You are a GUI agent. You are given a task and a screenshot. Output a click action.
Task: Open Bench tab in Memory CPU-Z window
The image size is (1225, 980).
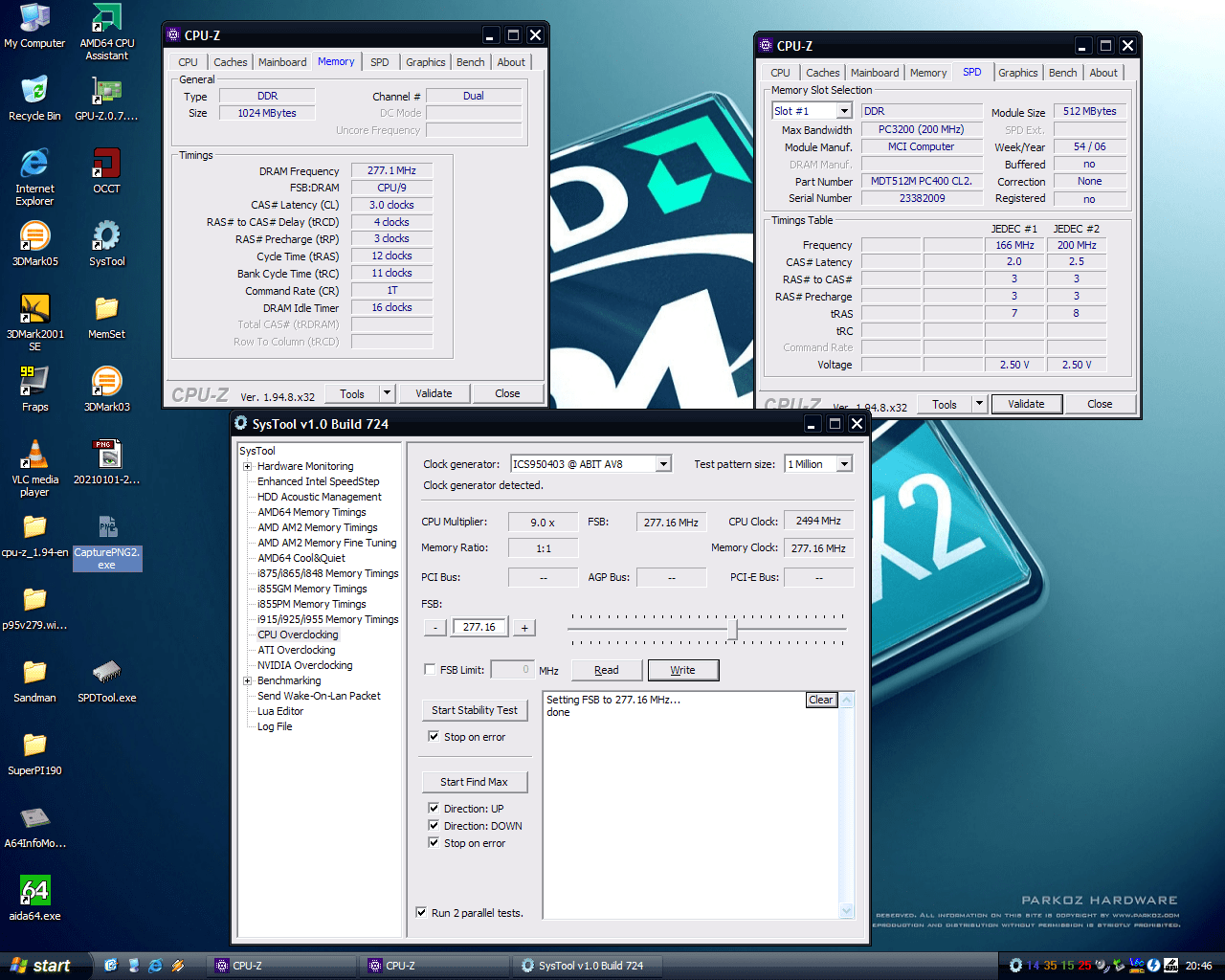[470, 62]
